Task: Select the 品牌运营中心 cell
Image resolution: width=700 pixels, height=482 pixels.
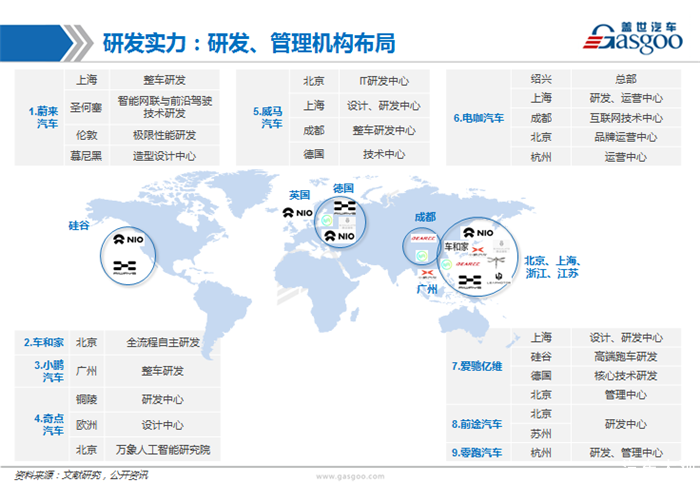Action: point(625,137)
